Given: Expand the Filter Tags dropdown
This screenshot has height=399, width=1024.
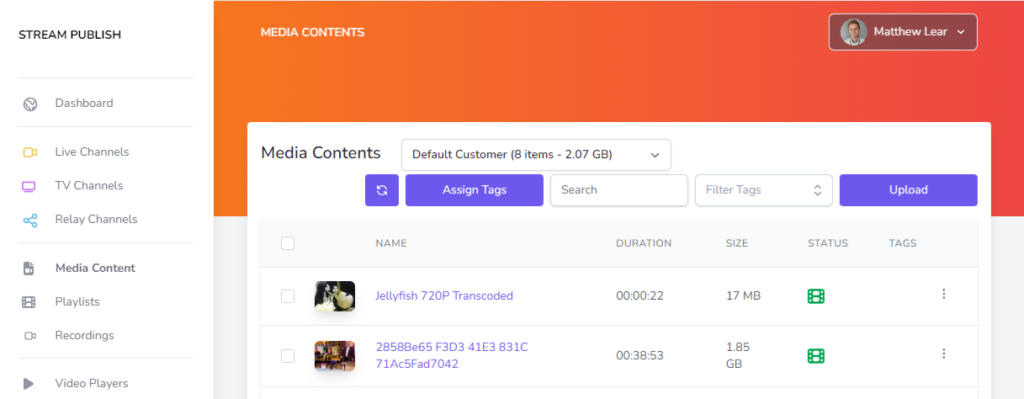Looking at the screenshot, I should pyautogui.click(x=763, y=190).
